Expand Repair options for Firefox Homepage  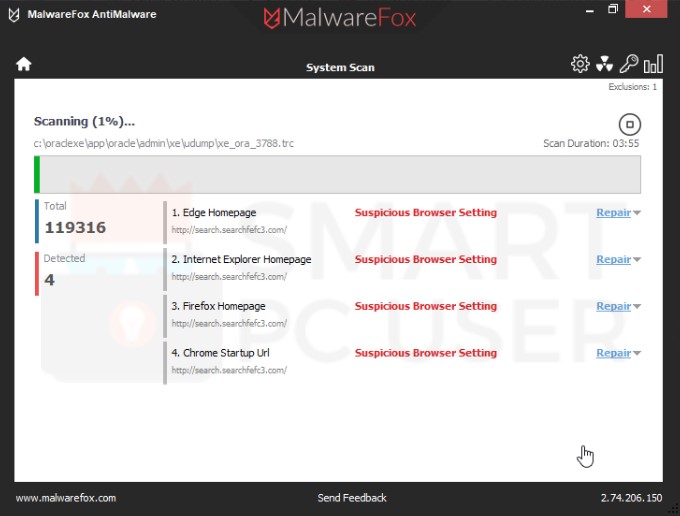[637, 307]
